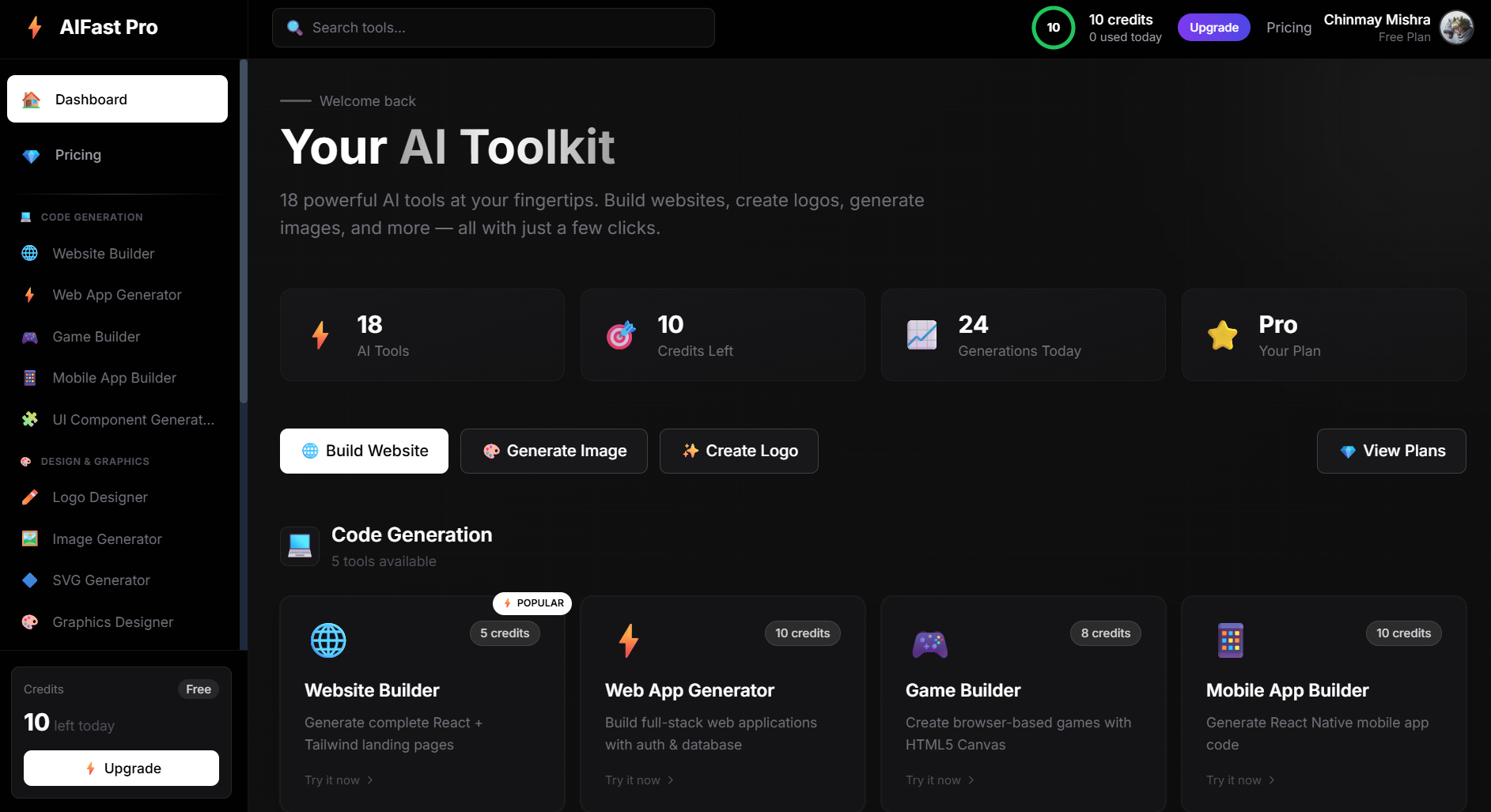This screenshot has width=1491, height=812.
Task: Click the green credits ring indicator
Action: [1053, 27]
